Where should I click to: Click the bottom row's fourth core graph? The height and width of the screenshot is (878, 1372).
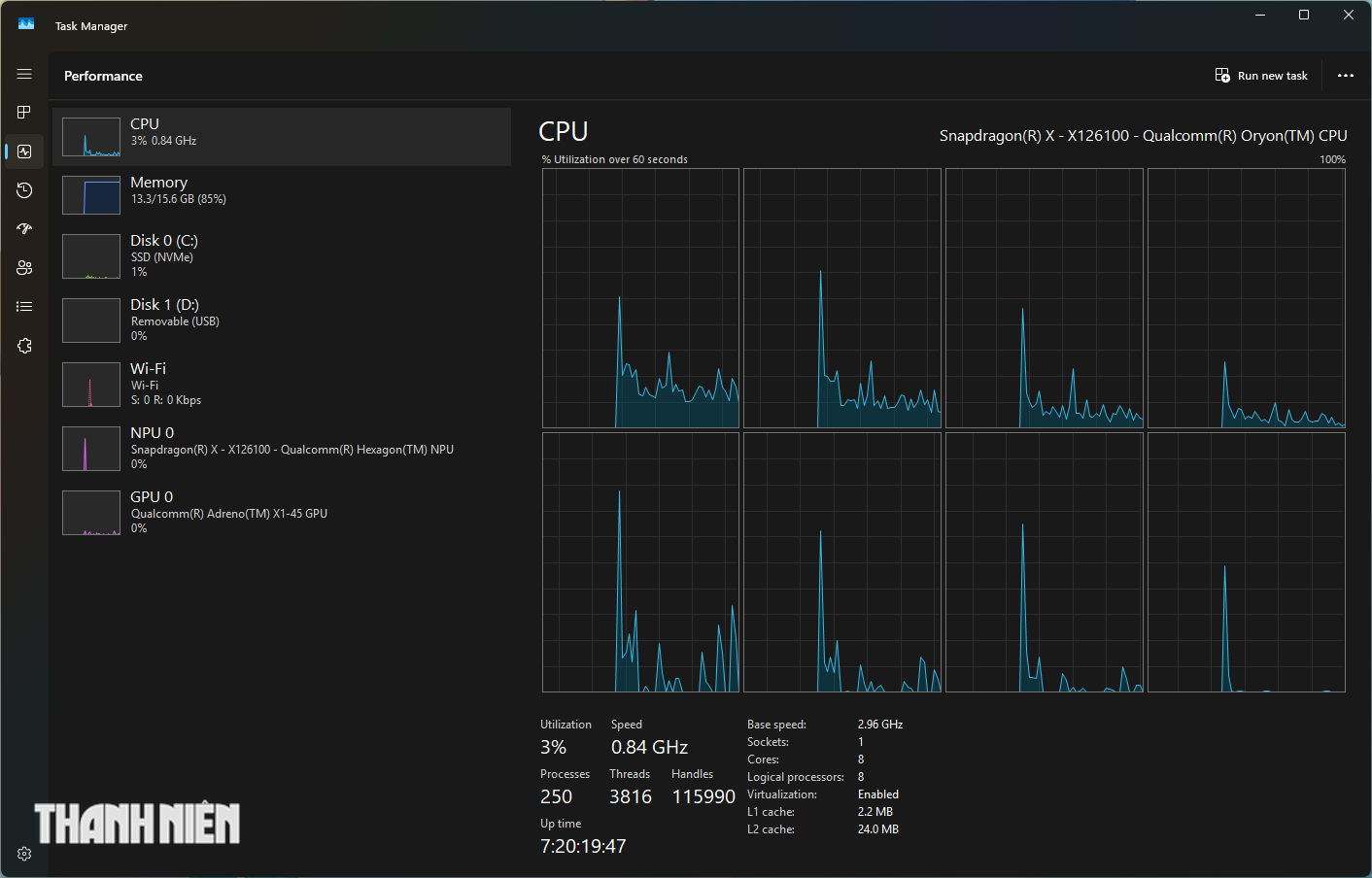(x=1247, y=562)
